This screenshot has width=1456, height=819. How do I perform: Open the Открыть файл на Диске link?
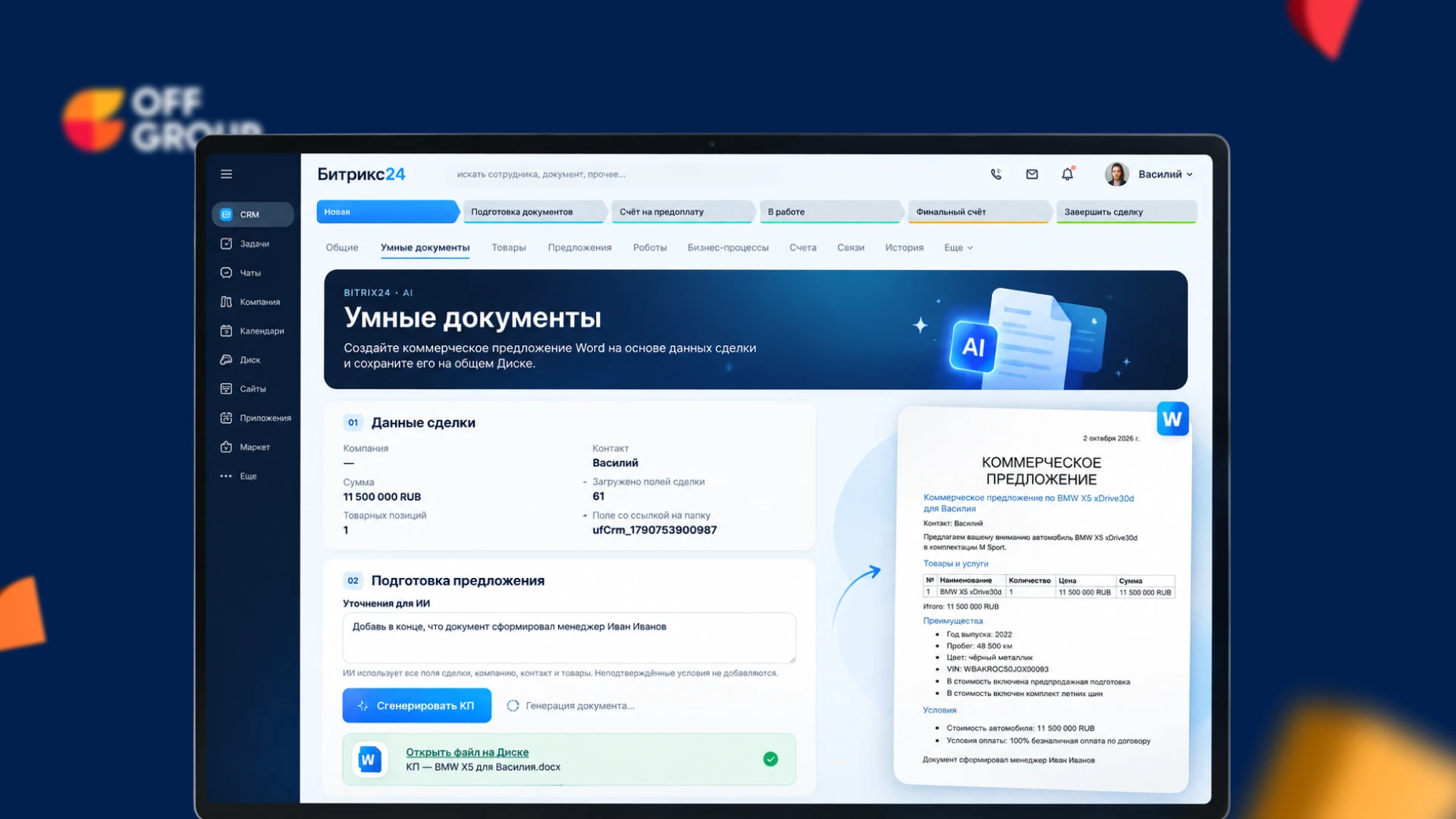467,752
